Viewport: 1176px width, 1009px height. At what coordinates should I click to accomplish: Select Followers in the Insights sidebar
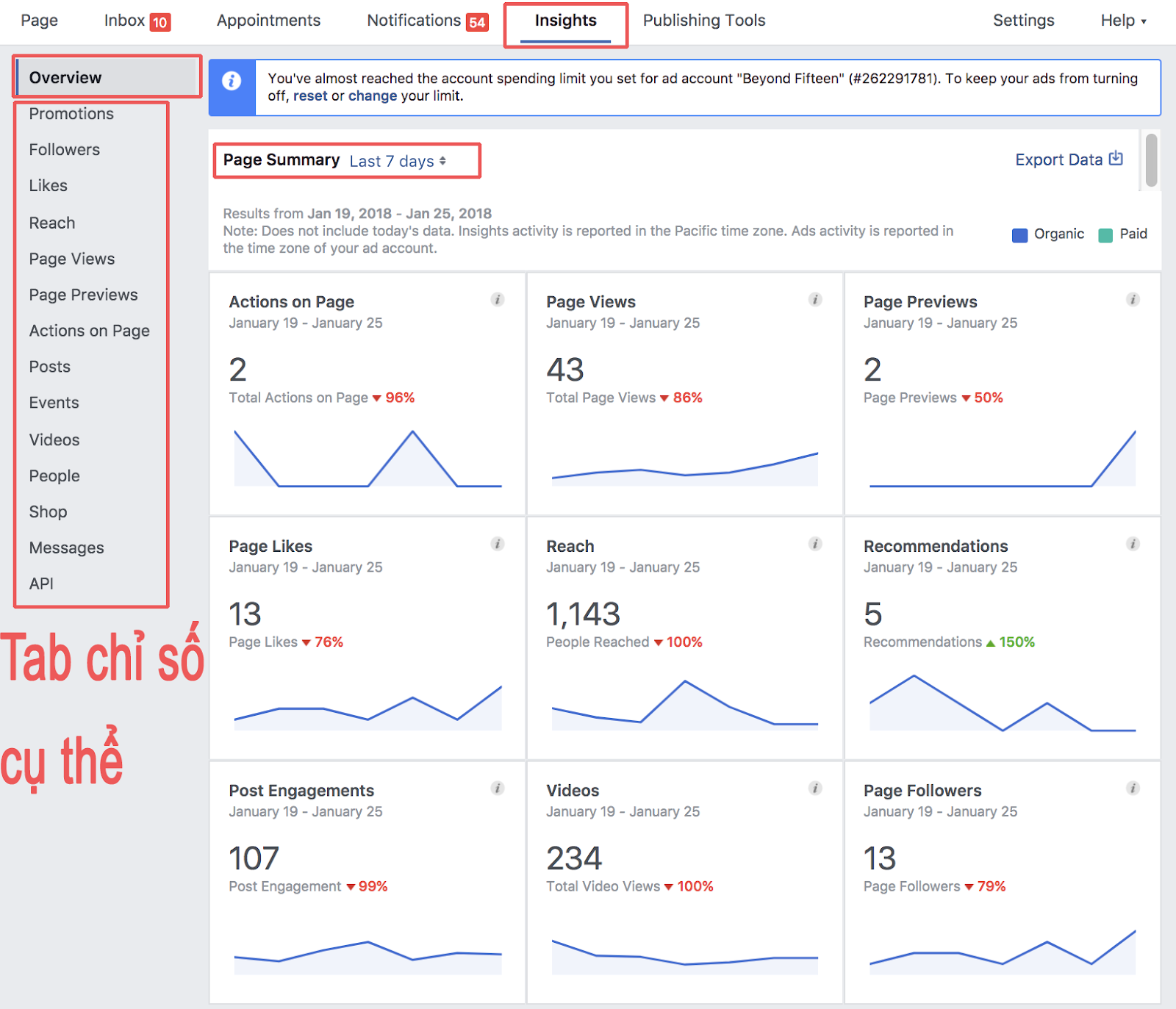coord(64,149)
